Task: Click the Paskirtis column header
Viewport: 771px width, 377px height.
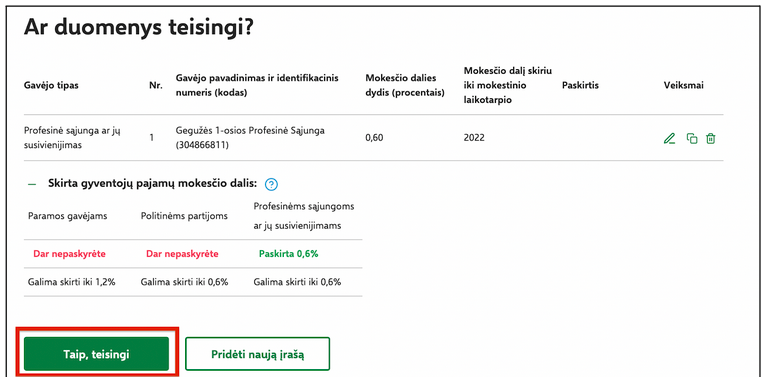Action: click(580, 86)
